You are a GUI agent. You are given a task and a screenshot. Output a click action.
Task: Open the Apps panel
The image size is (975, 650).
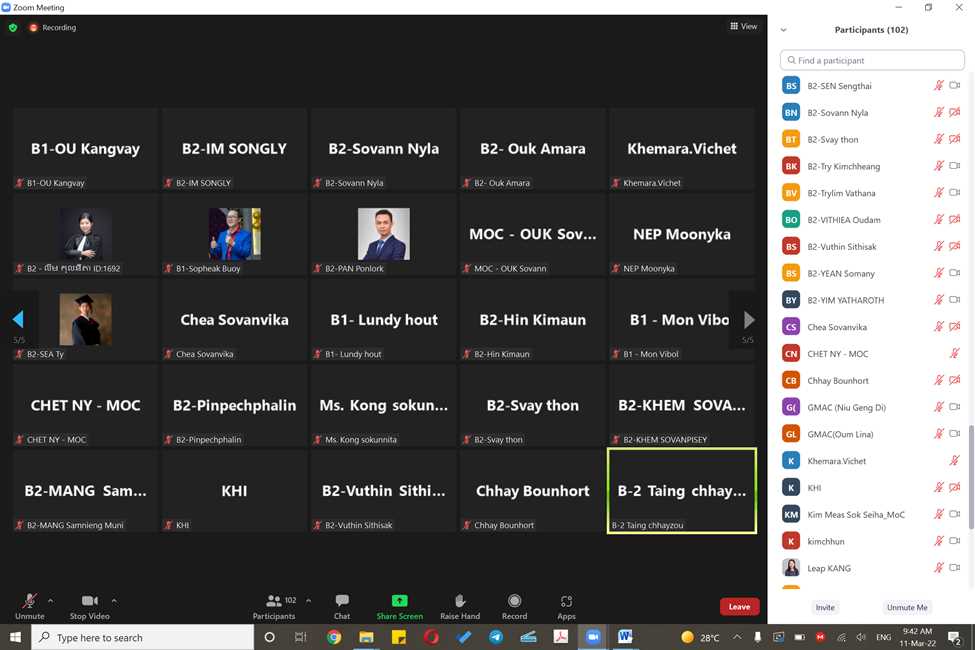coord(566,606)
